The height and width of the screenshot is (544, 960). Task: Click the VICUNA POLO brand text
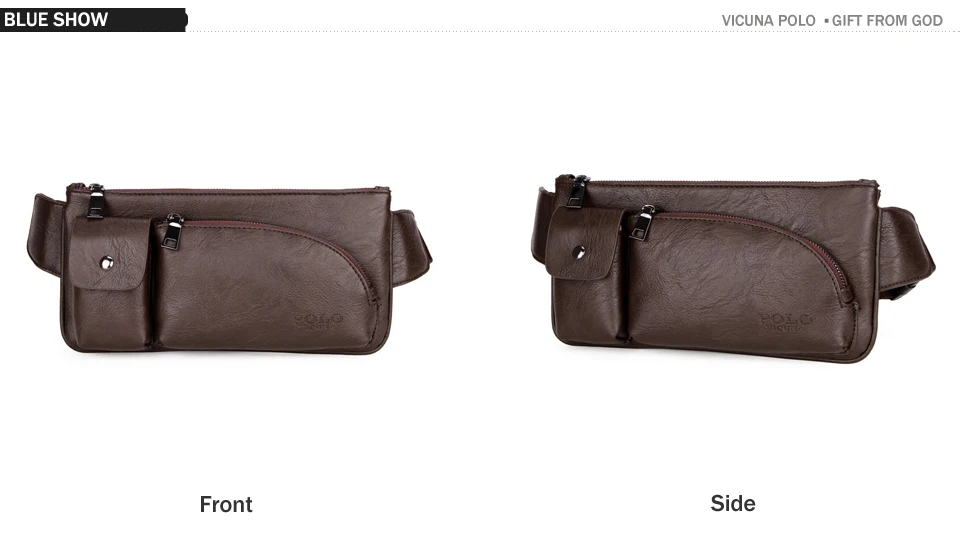(768, 21)
